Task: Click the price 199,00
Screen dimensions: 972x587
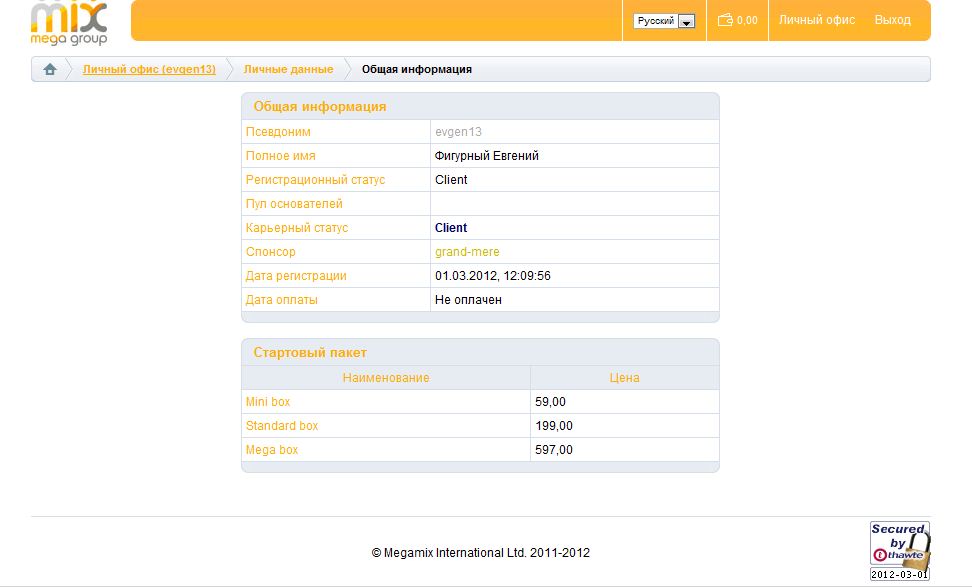Action: click(x=554, y=426)
